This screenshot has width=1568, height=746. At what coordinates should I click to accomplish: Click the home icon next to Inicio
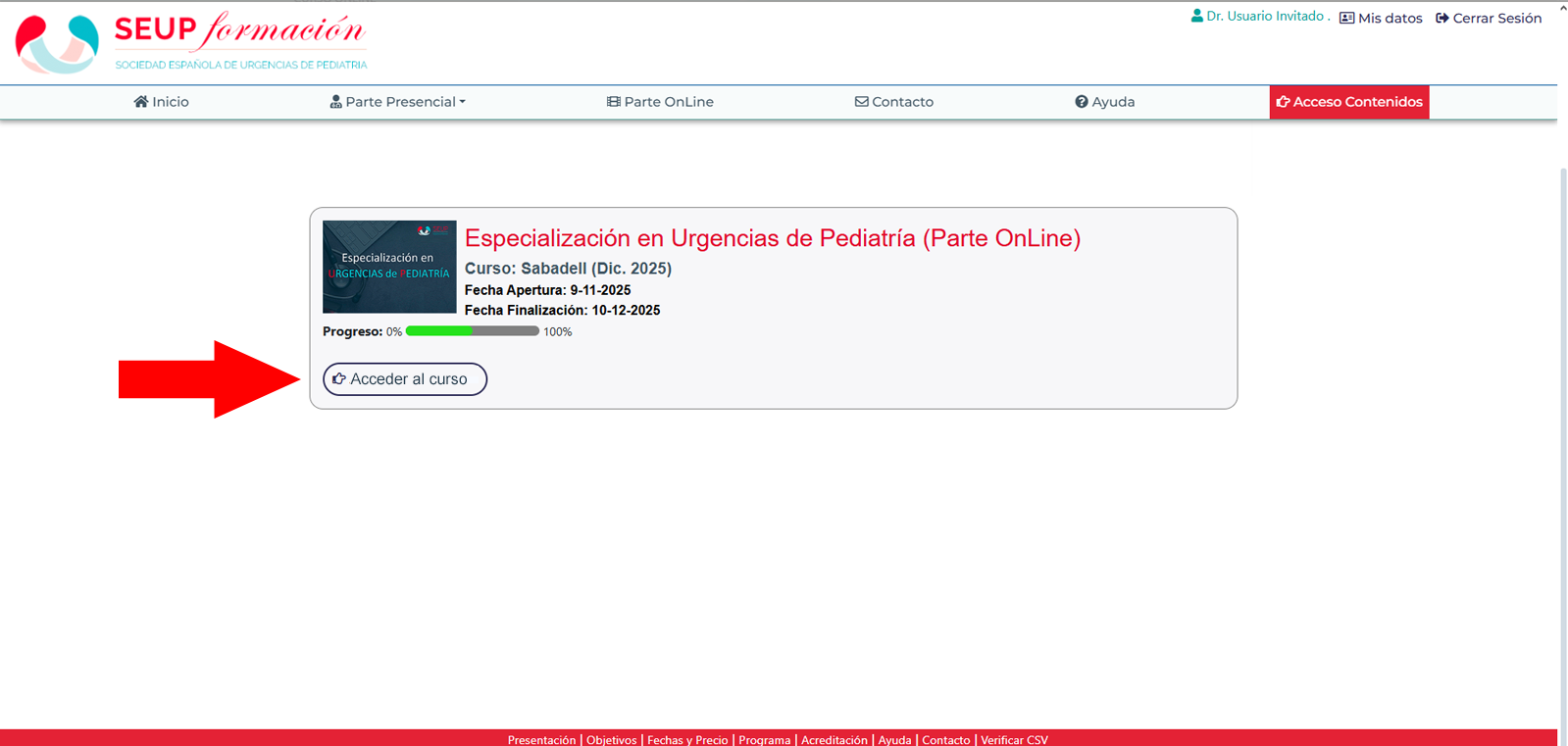tap(141, 102)
